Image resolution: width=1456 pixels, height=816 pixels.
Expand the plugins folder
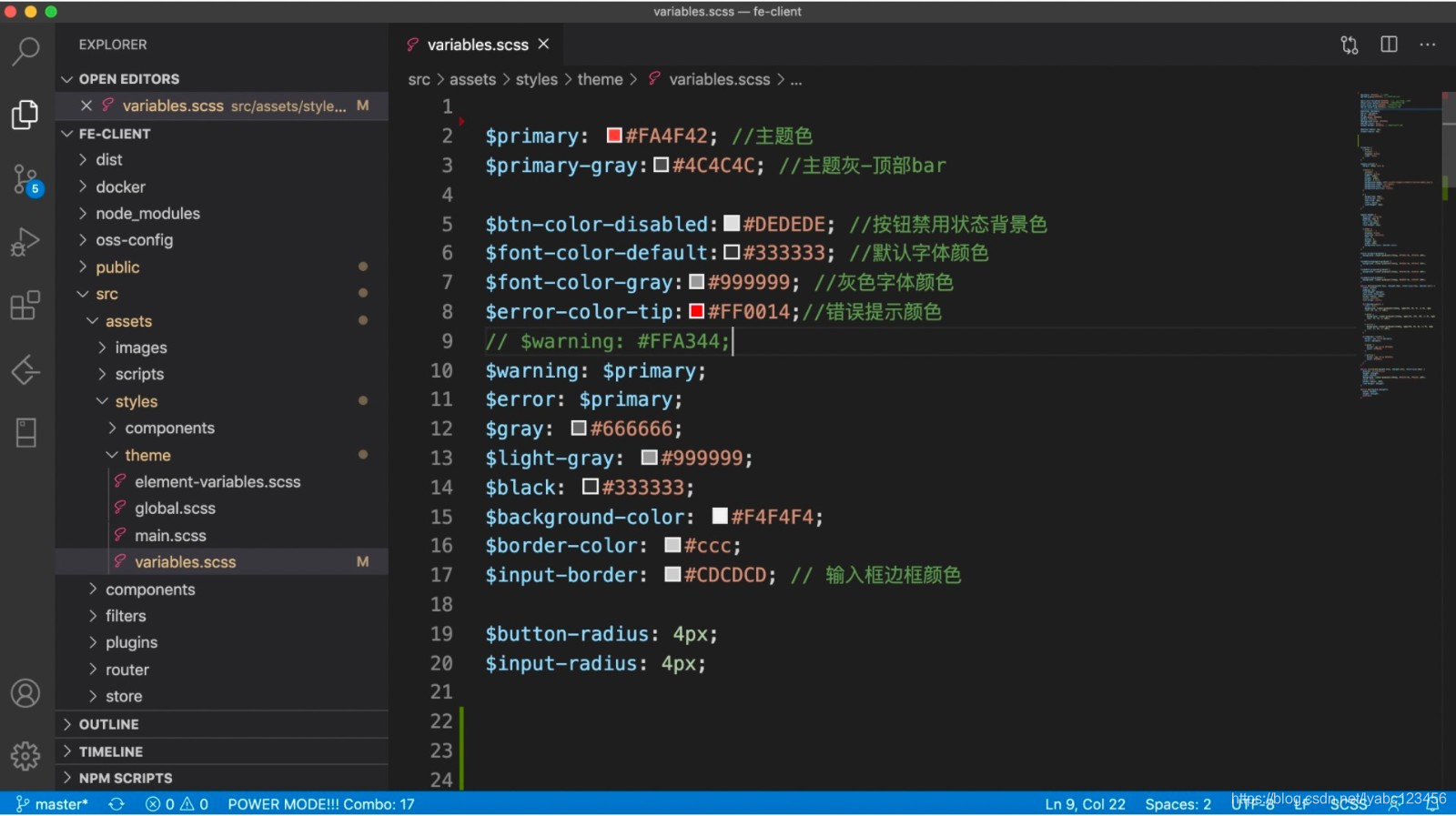coord(222,642)
